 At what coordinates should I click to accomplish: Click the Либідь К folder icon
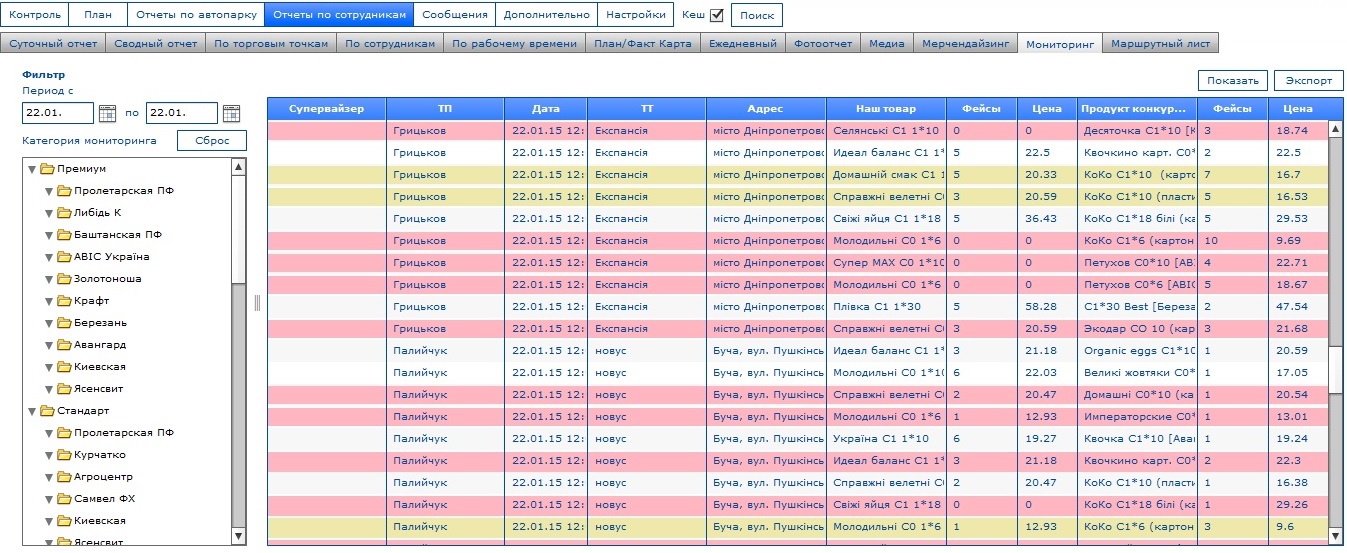point(64,213)
